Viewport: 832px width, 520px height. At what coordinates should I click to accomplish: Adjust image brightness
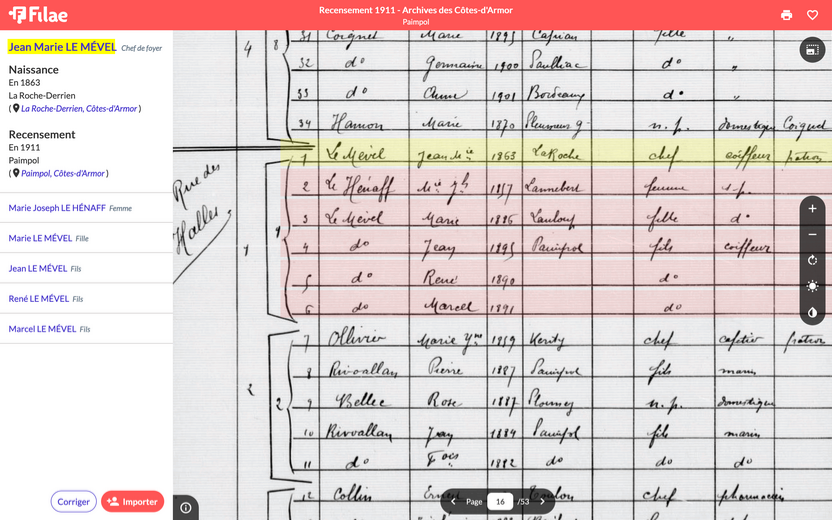pyautogui.click(x=812, y=287)
